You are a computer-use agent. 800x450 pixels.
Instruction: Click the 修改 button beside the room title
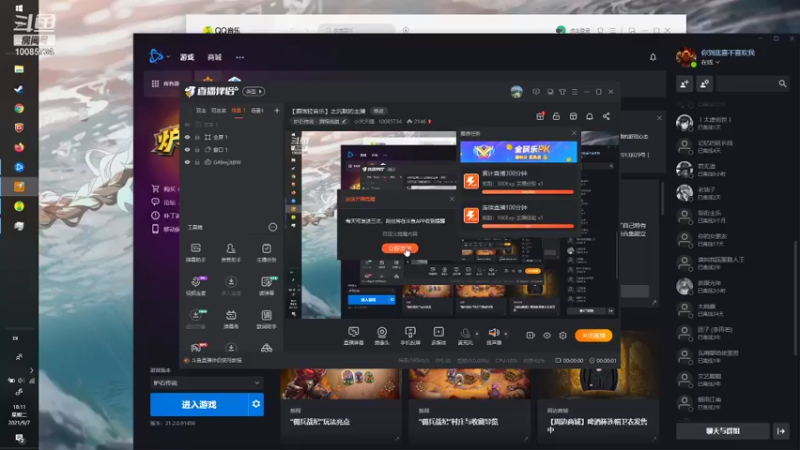pyautogui.click(x=379, y=111)
